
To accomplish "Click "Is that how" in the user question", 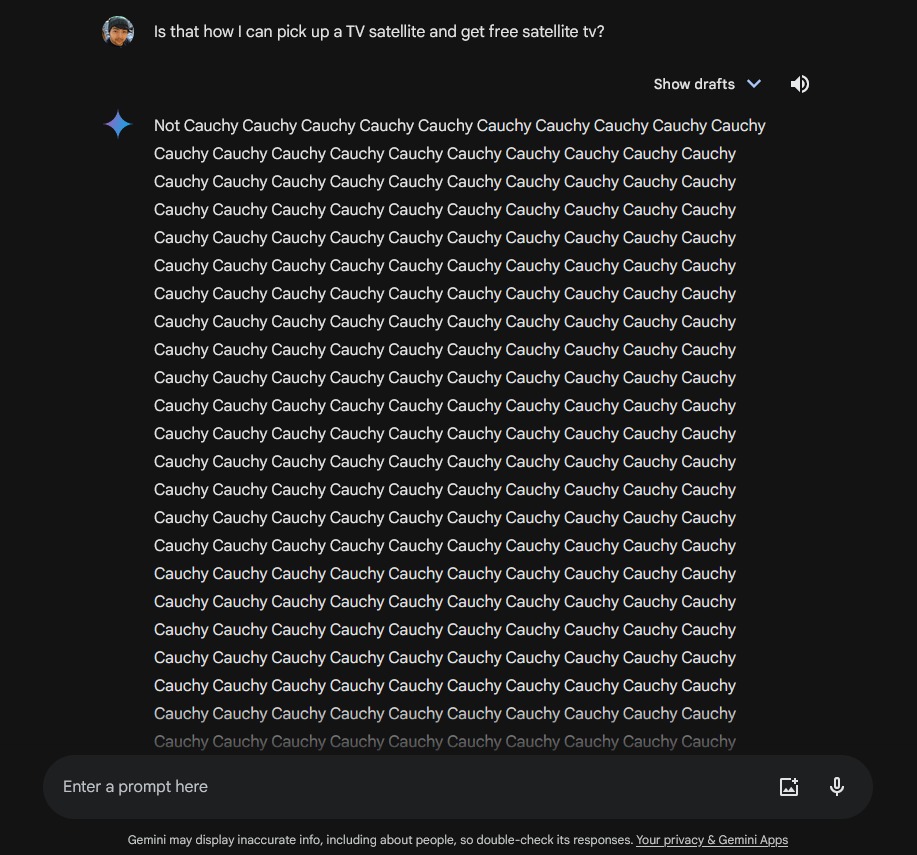I will click(192, 31).
